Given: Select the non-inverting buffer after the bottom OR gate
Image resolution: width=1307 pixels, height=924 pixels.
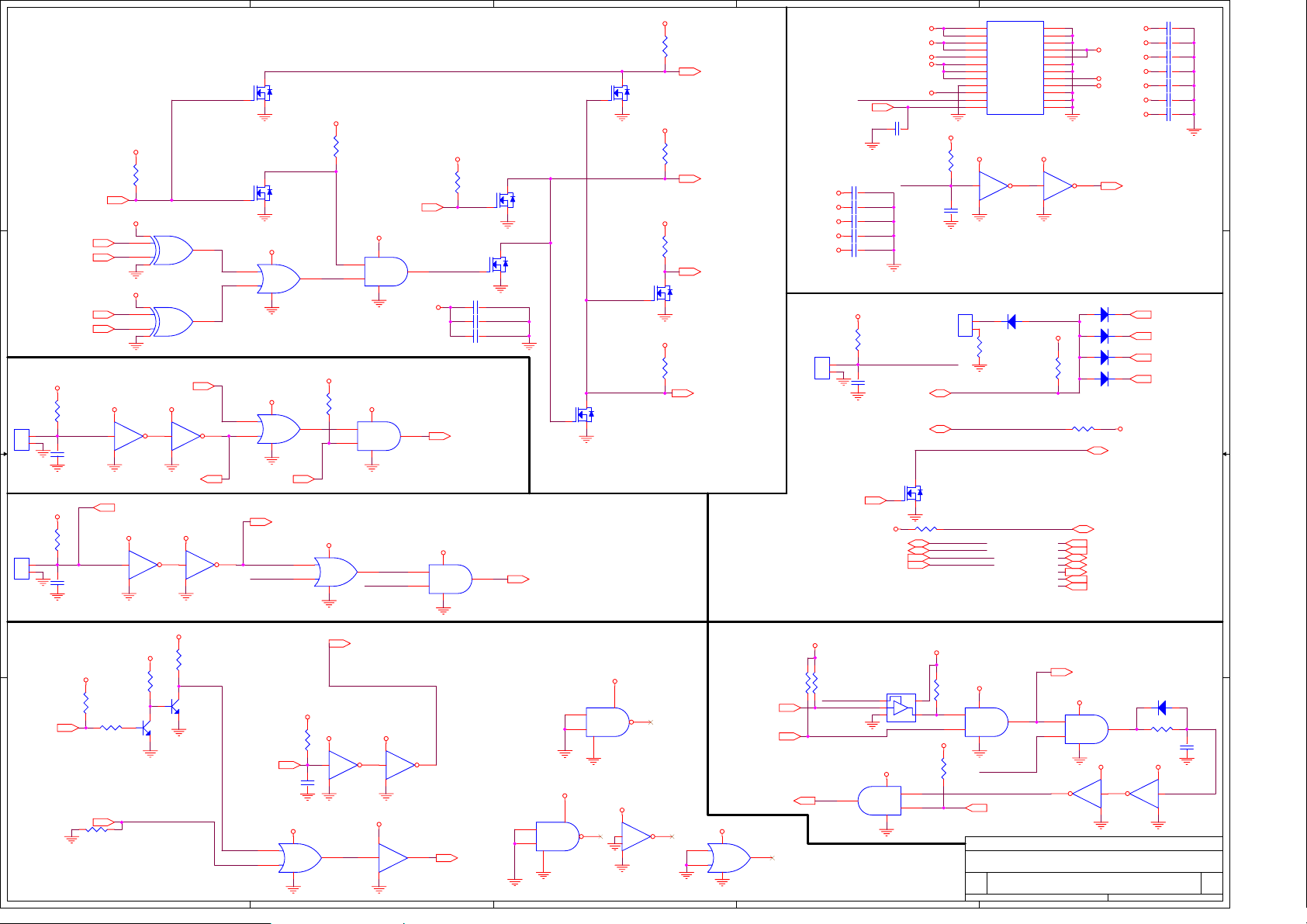Looking at the screenshot, I should point(393,858).
